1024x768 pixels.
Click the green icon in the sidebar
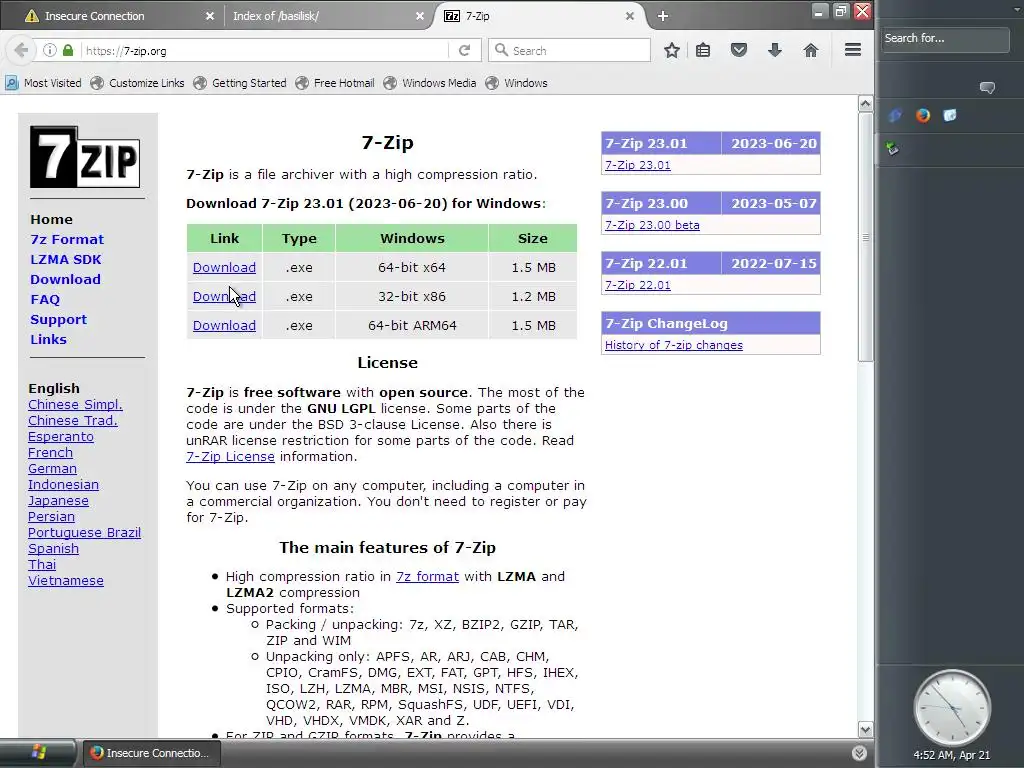pyautogui.click(x=892, y=149)
